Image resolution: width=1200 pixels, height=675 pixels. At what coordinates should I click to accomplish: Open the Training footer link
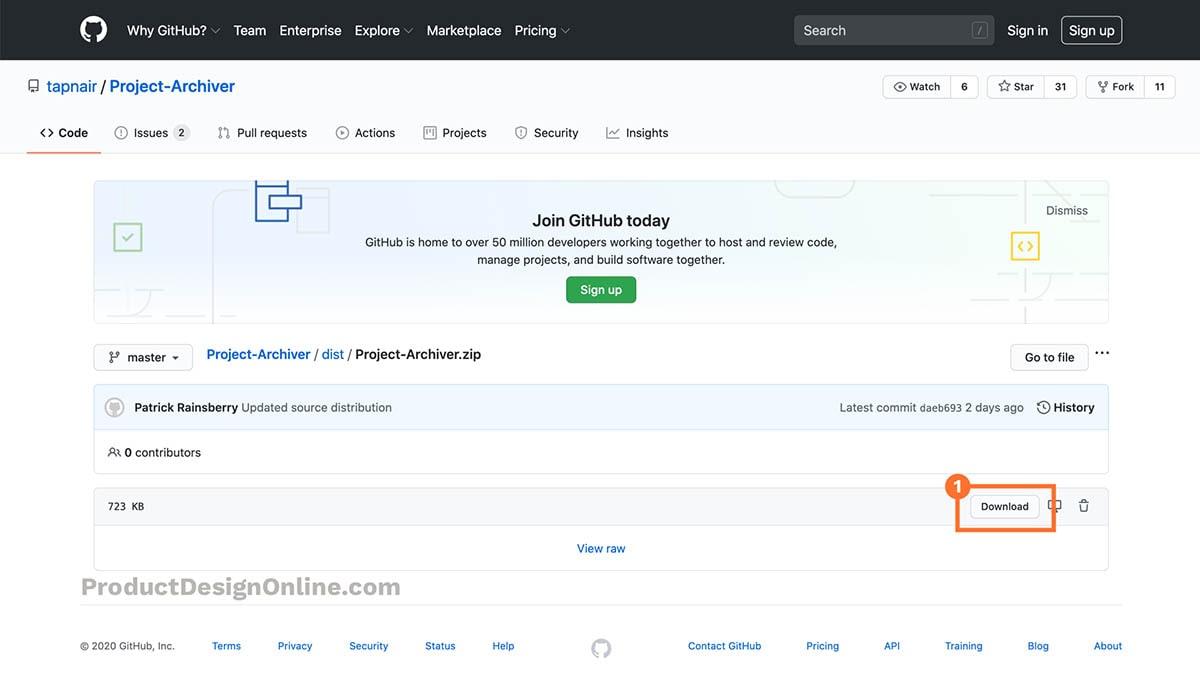pyautogui.click(x=964, y=646)
